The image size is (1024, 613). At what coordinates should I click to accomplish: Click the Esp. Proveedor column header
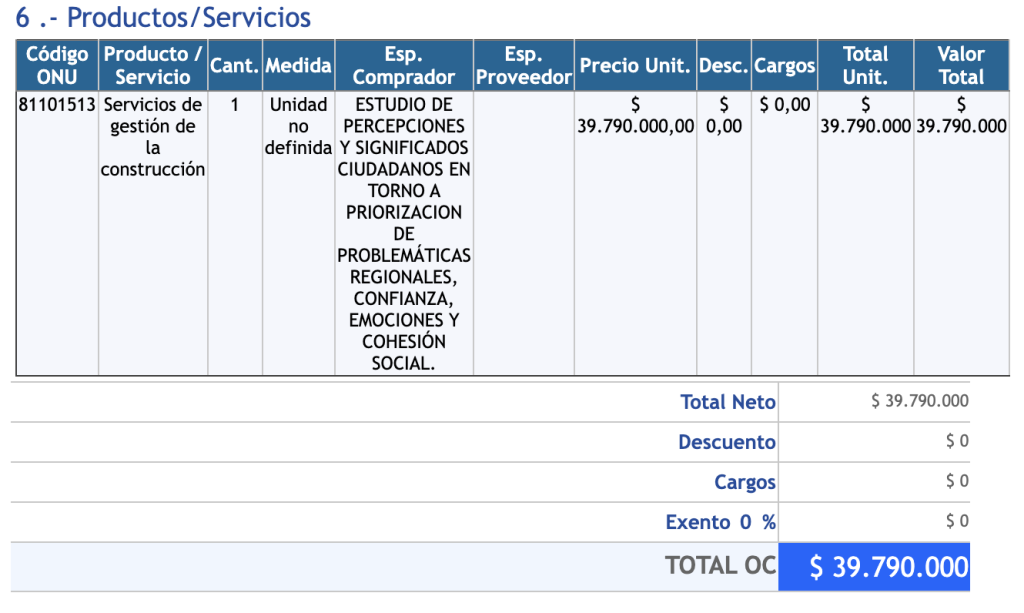pos(523,65)
